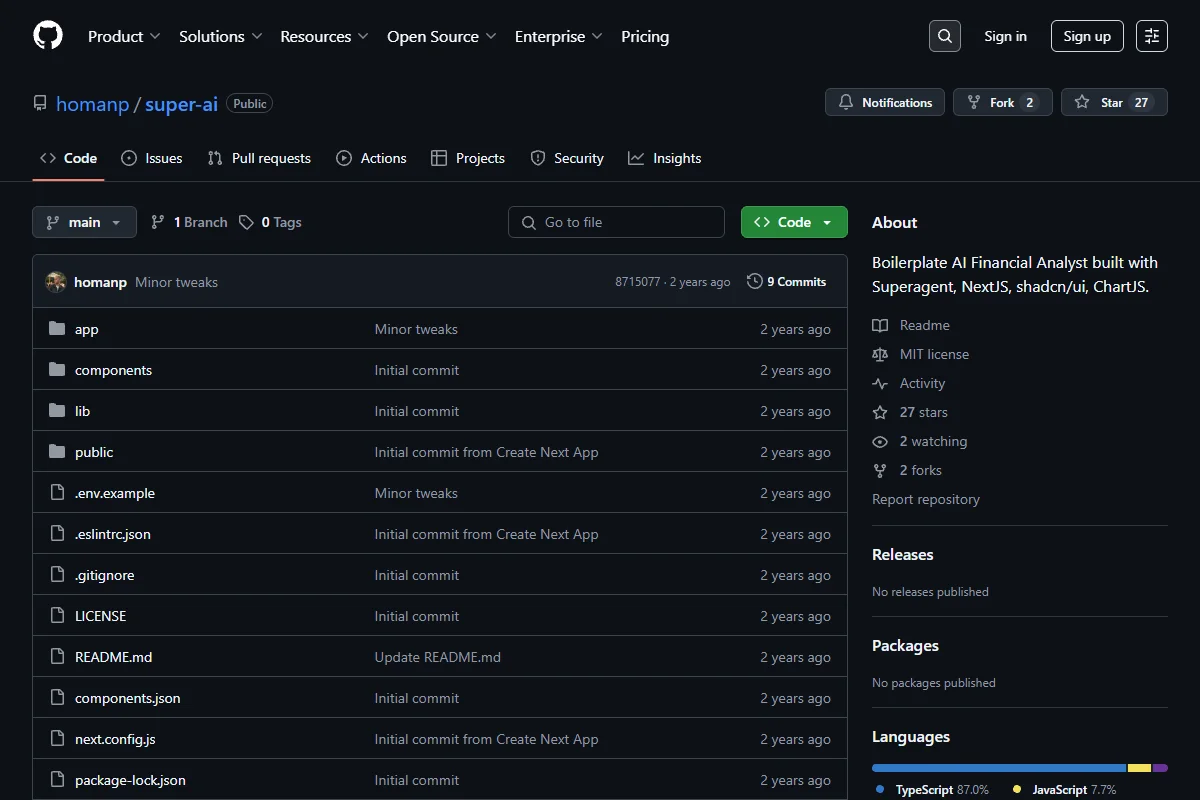Open the Insights tab
The image size is (1200, 800).
[x=665, y=158]
